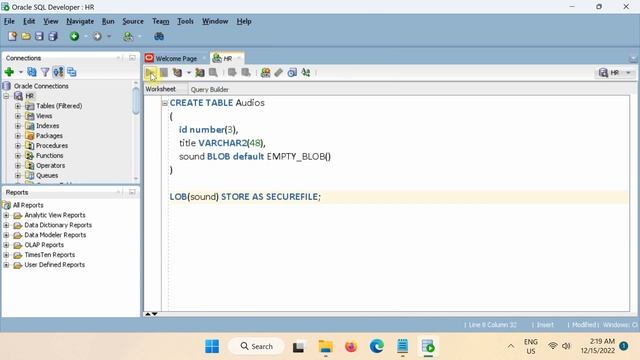Open the SQL Worksheet connection icon
The height and width of the screenshot is (360, 640).
[x=128, y=36]
